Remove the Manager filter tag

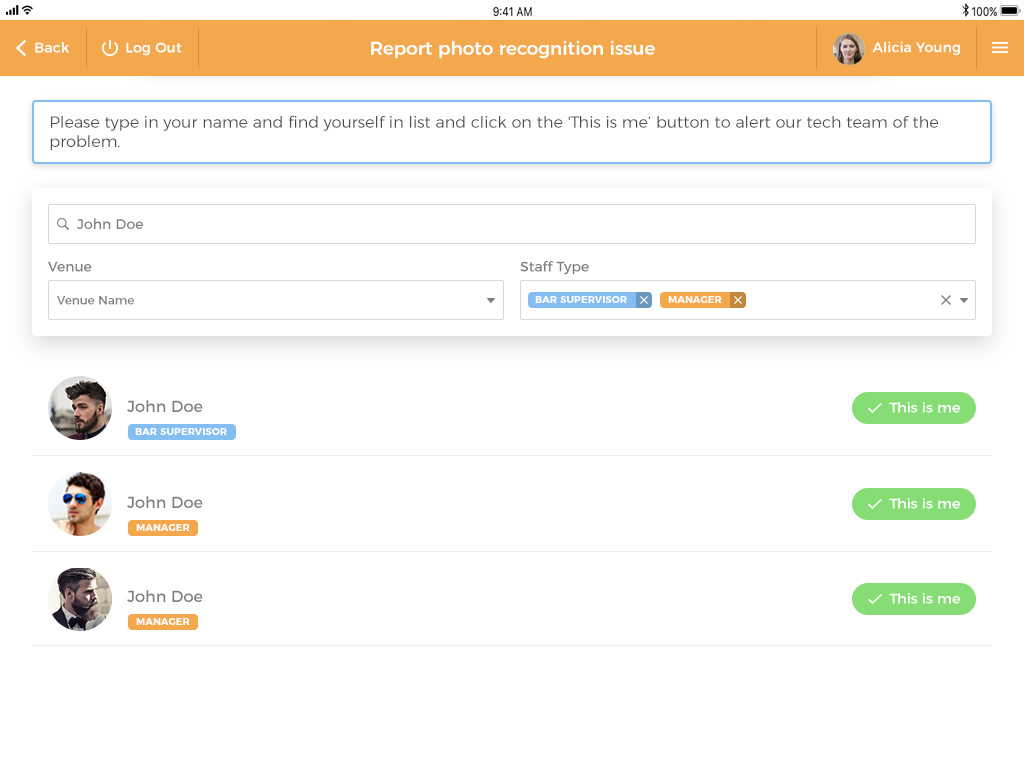pos(738,300)
